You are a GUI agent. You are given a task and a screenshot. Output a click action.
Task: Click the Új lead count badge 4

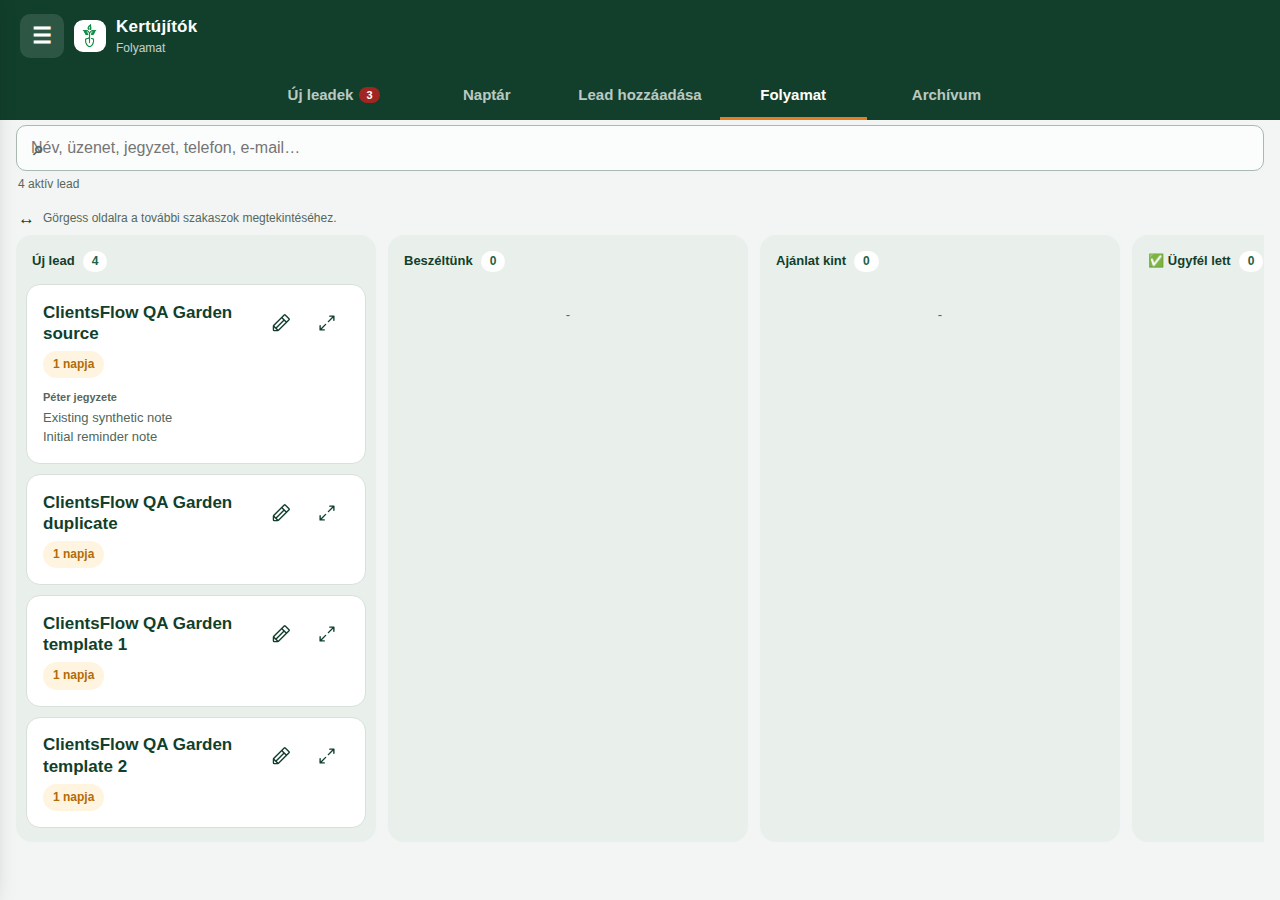click(x=95, y=261)
